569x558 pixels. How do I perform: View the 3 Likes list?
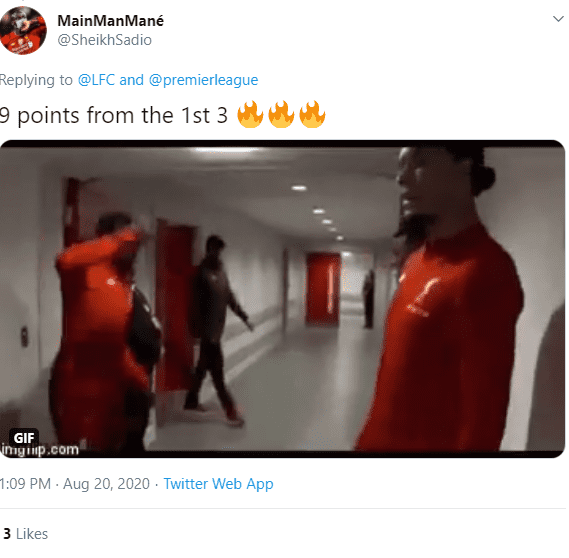25,534
